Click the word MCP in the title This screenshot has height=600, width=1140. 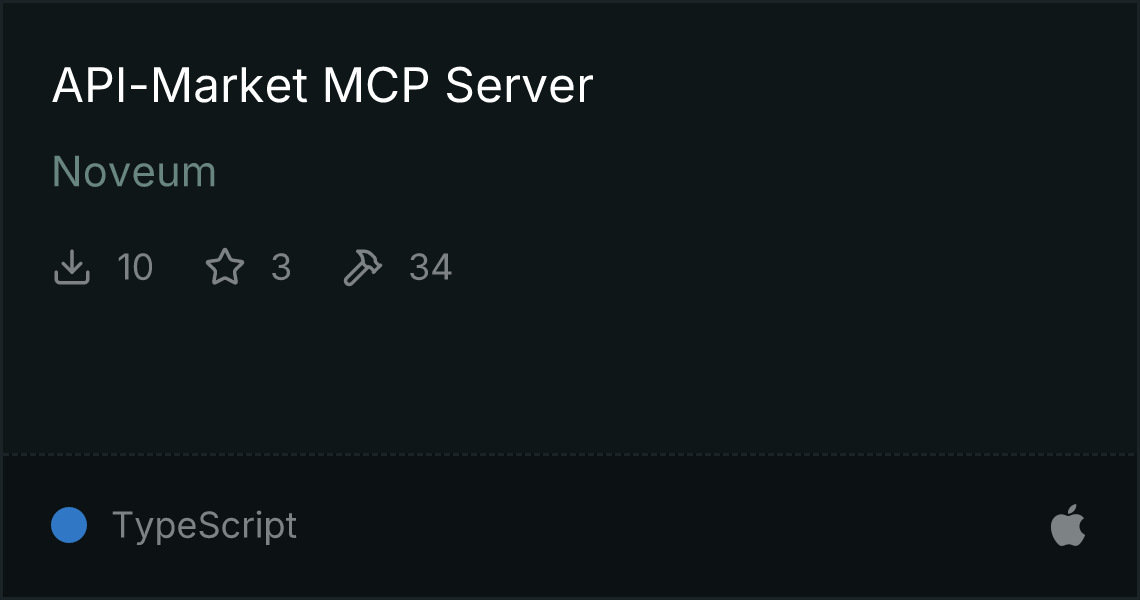point(376,85)
